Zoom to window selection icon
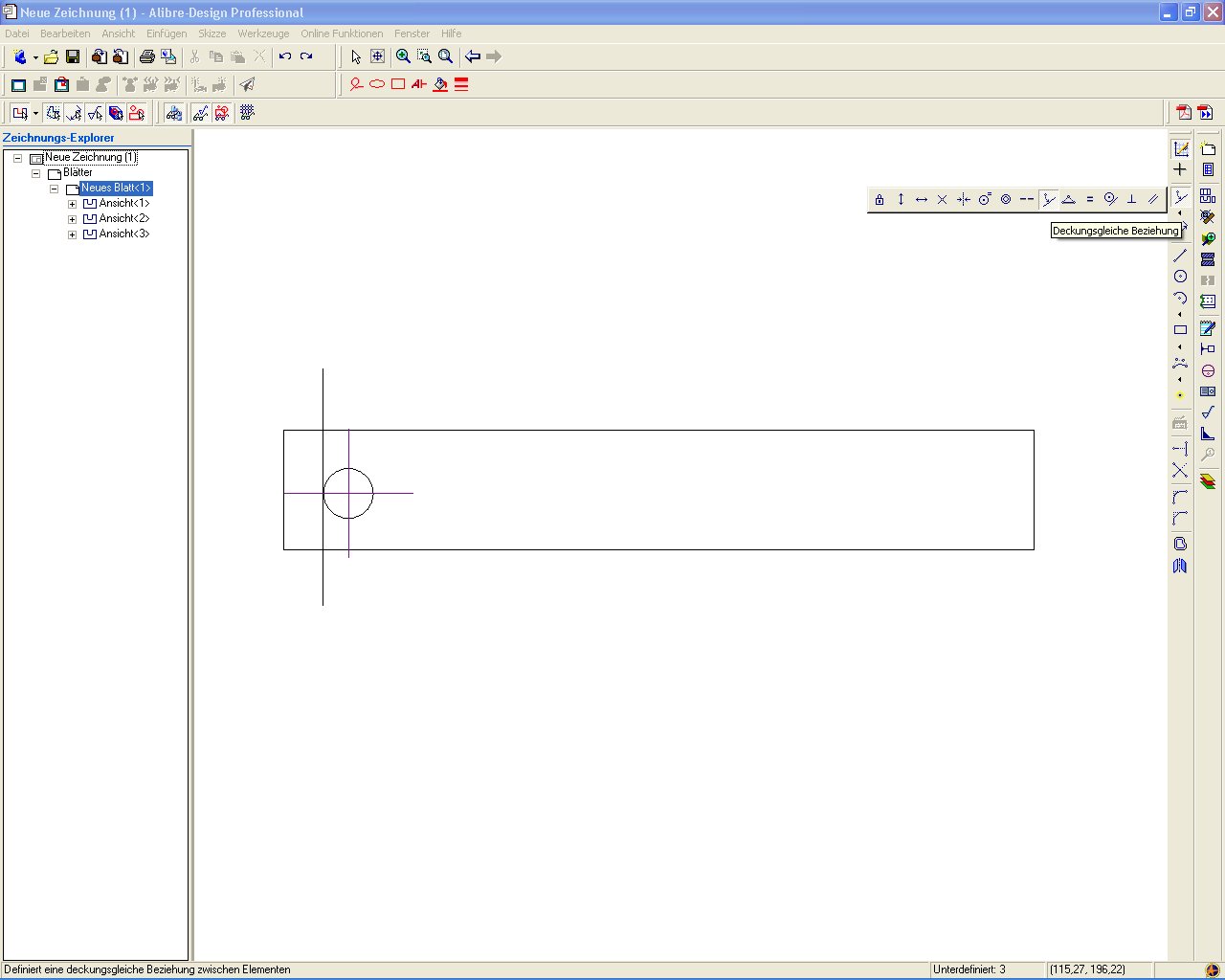Screen dimensions: 1225x980 pyautogui.click(x=424, y=57)
